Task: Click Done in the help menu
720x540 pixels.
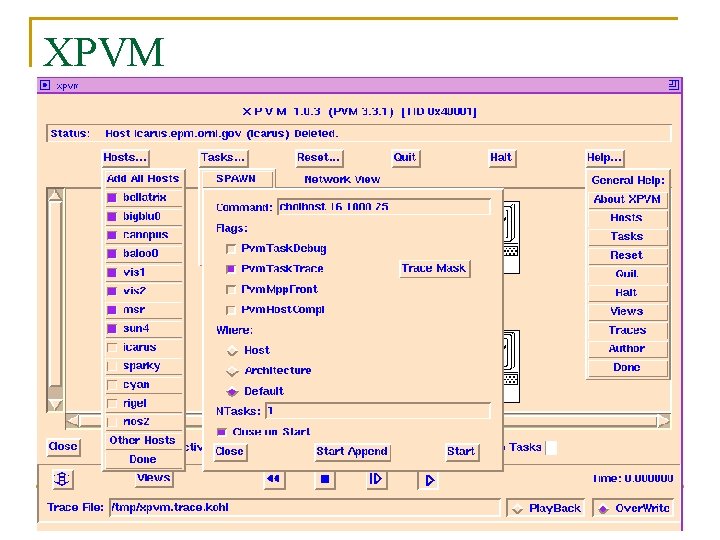Action: click(x=627, y=367)
